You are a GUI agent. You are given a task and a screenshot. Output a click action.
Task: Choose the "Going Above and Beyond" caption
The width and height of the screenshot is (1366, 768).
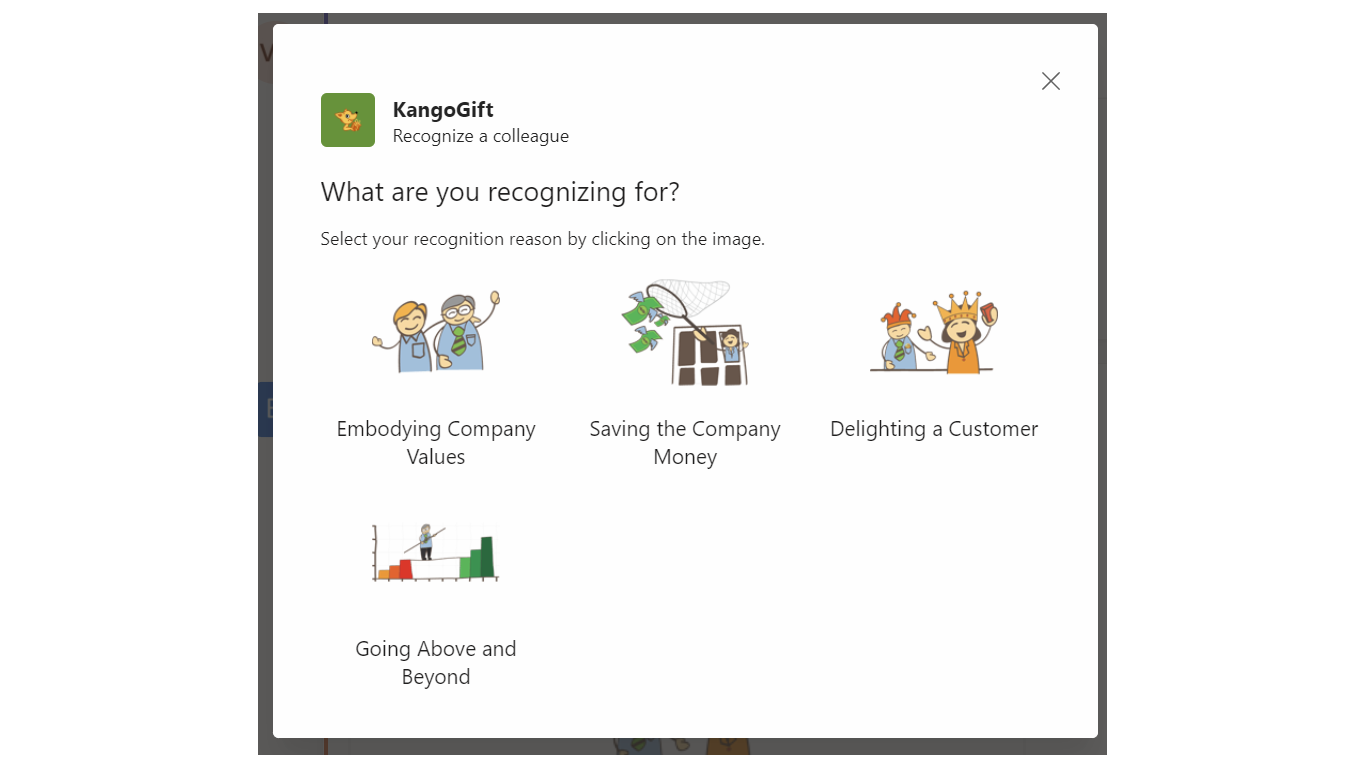point(436,662)
